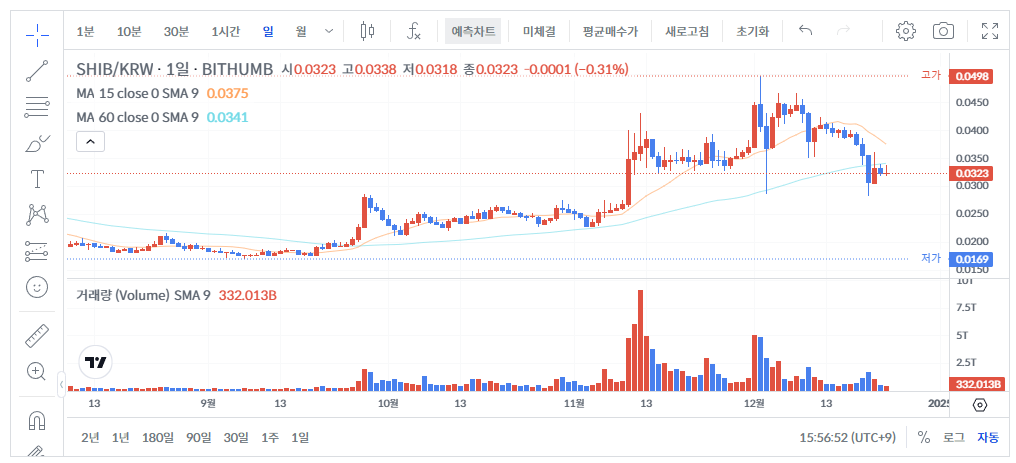Open the emoji icons tool
1016x463 pixels.
[x=37, y=287]
